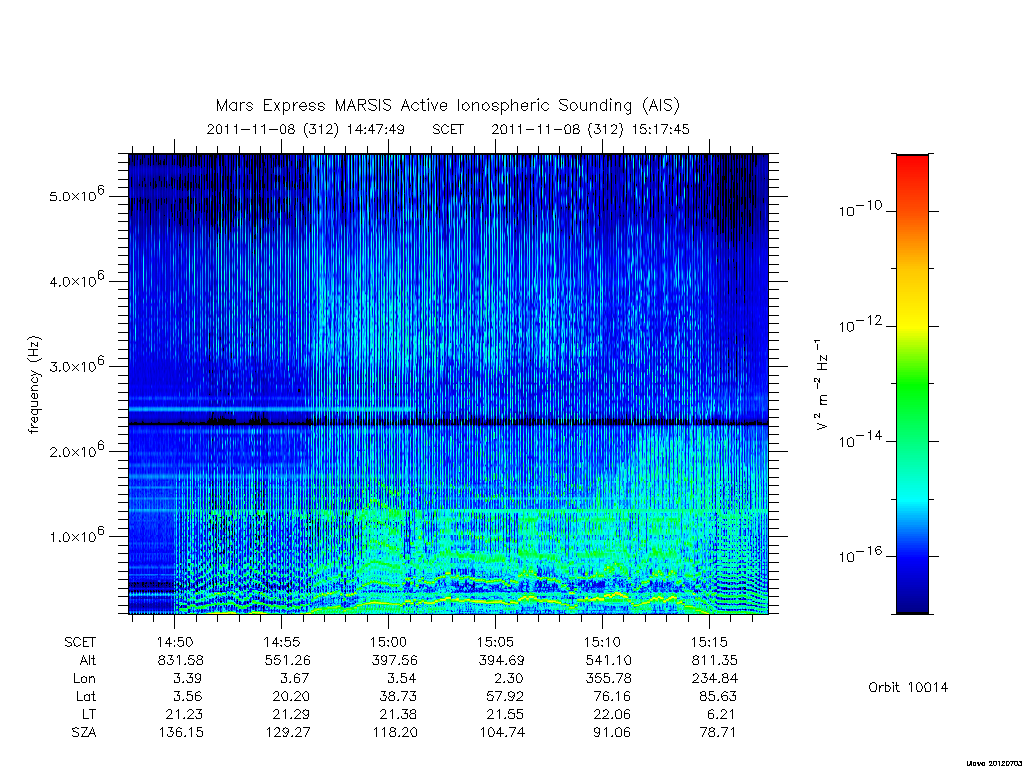The width and height of the screenshot is (1024, 768).
Task: Click altitude value 811.35
Action: (714, 660)
